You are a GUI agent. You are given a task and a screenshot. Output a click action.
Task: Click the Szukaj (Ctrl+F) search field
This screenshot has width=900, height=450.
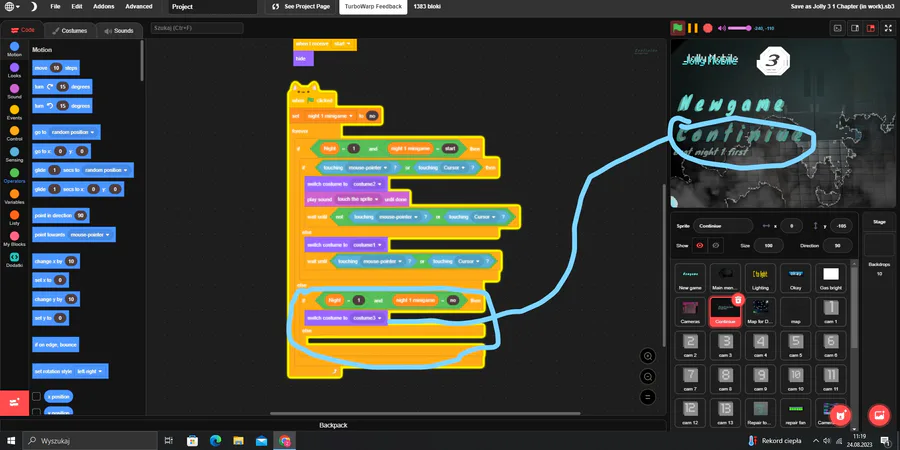tap(197, 28)
